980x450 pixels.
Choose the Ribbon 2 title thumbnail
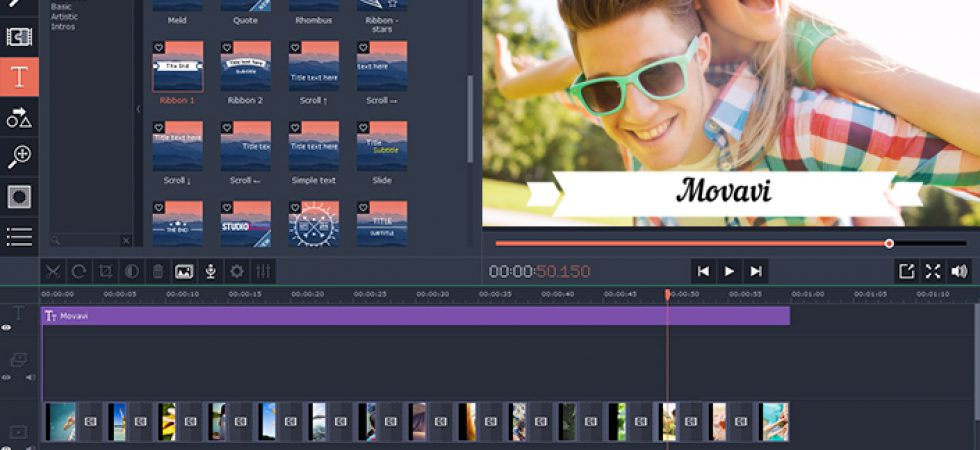click(x=246, y=66)
